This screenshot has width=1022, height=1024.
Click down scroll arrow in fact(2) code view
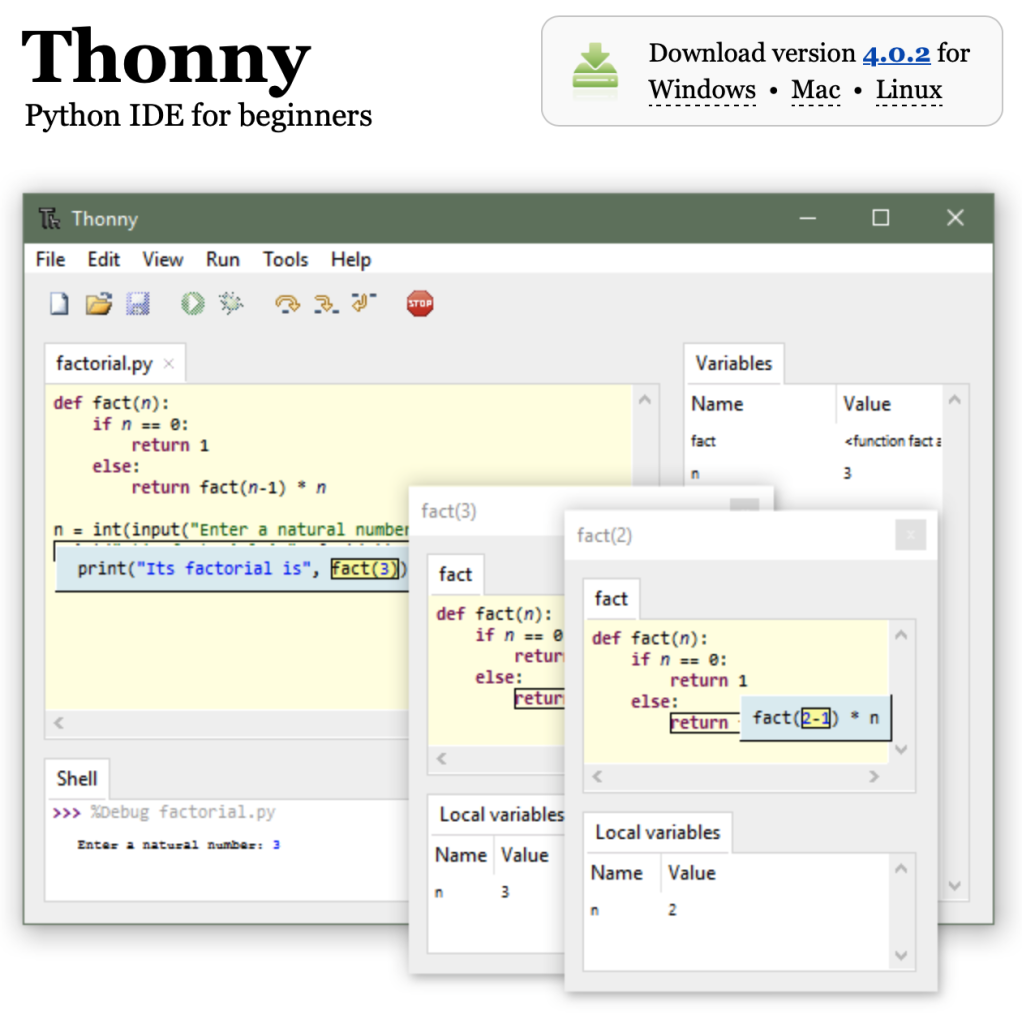[x=901, y=749]
